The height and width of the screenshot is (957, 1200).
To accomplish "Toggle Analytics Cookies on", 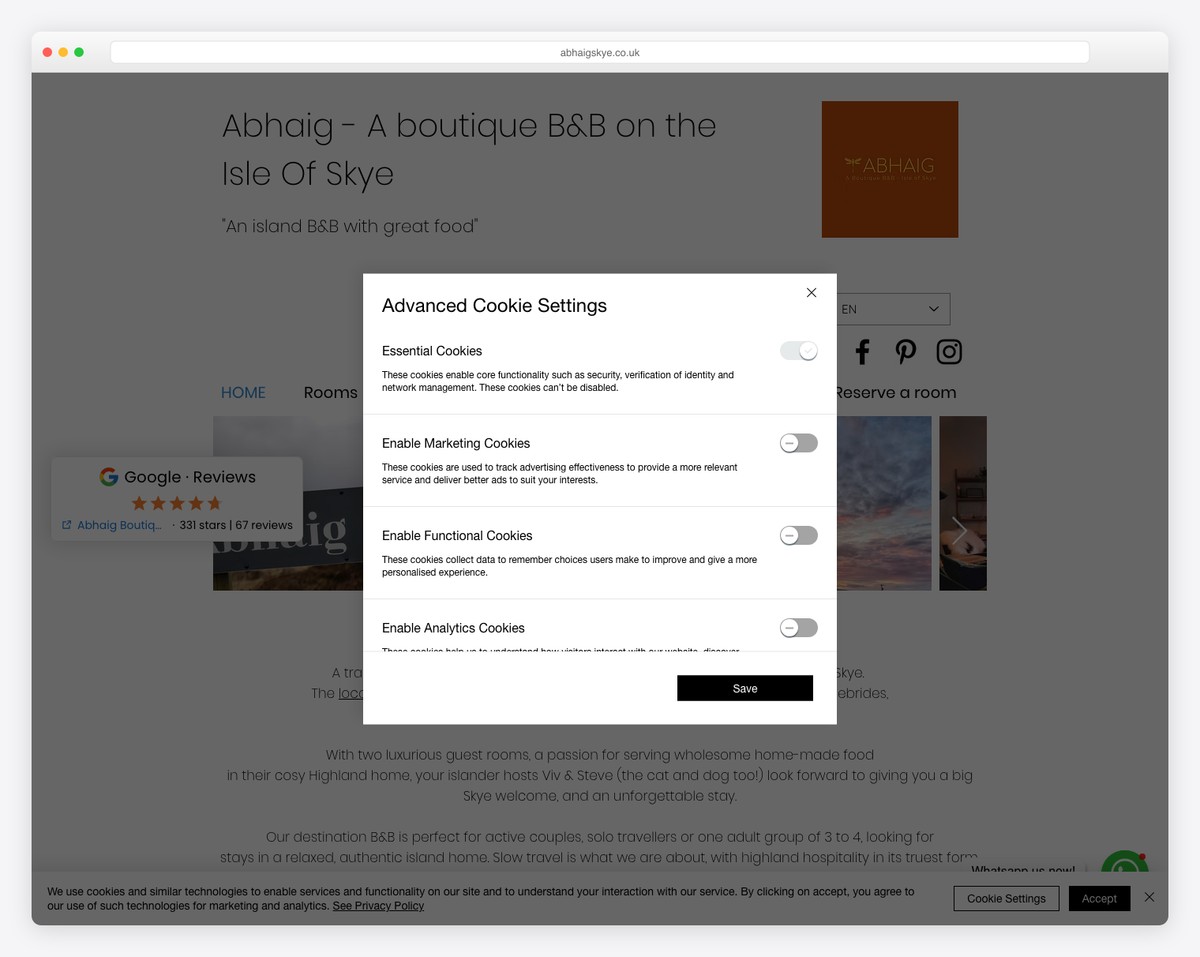I will tap(798, 628).
